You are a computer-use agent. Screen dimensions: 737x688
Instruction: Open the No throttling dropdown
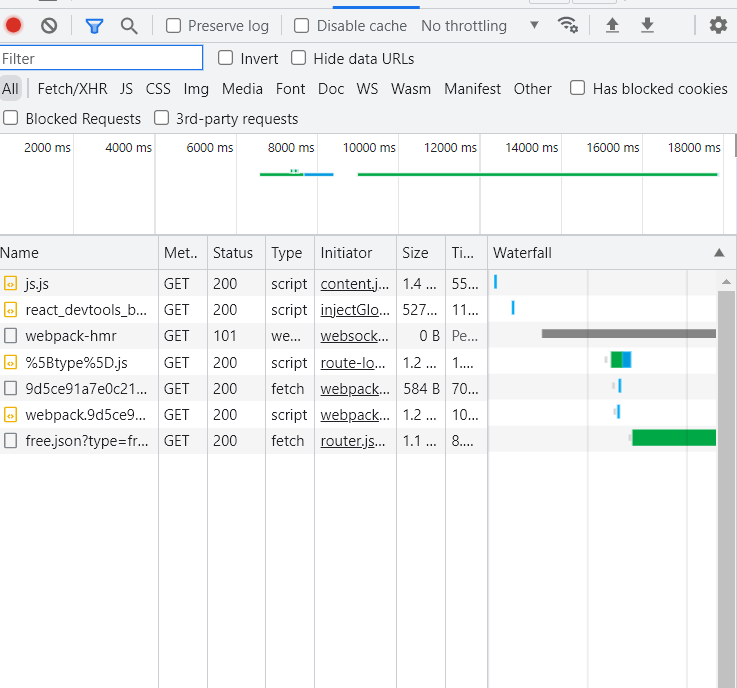[480, 25]
